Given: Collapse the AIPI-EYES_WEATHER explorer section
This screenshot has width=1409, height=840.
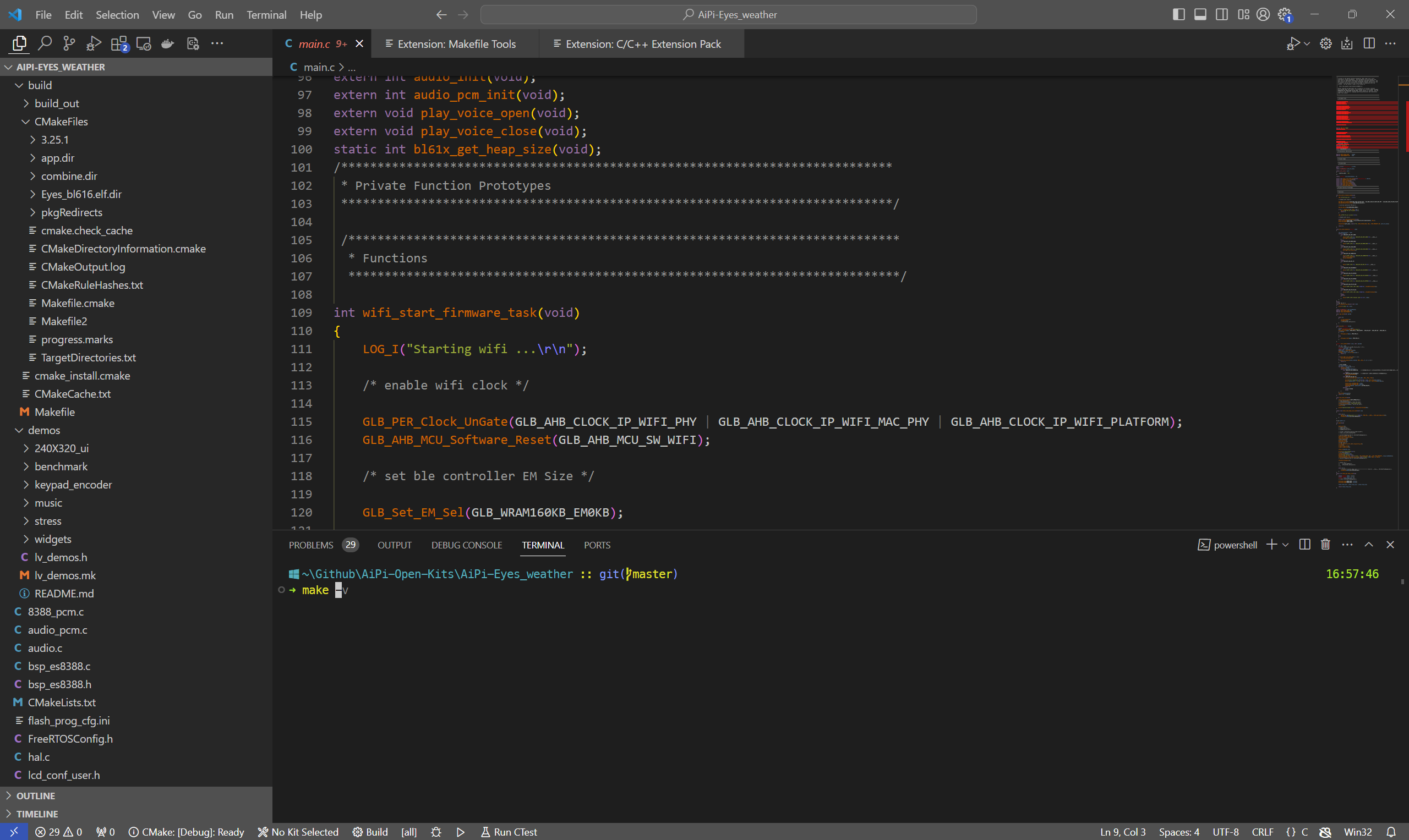Looking at the screenshot, I should pos(136,67).
